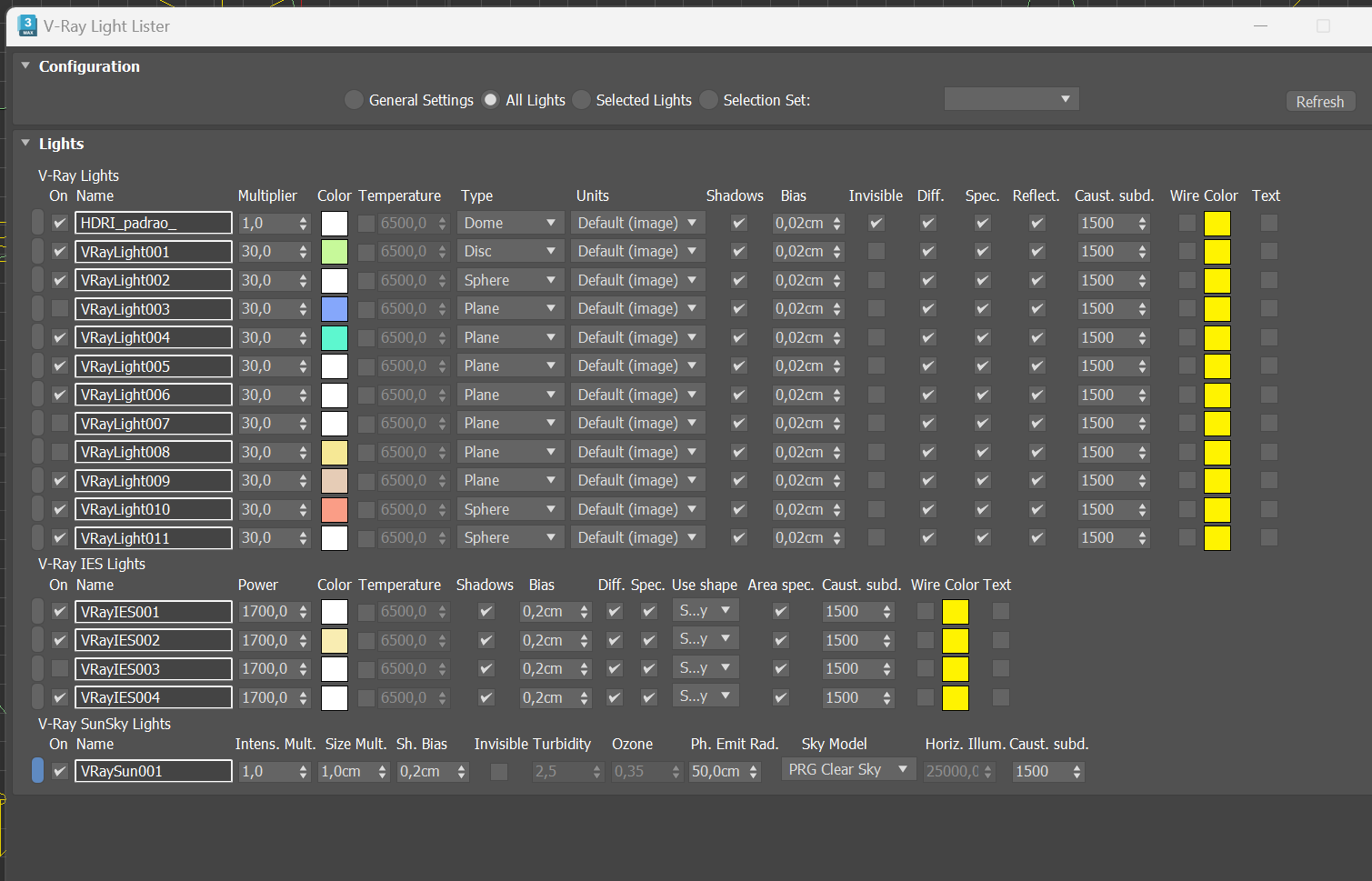This screenshot has height=881, width=1372.
Task: Toggle the Text checkbox for VRayLight001
Action: (1269, 252)
